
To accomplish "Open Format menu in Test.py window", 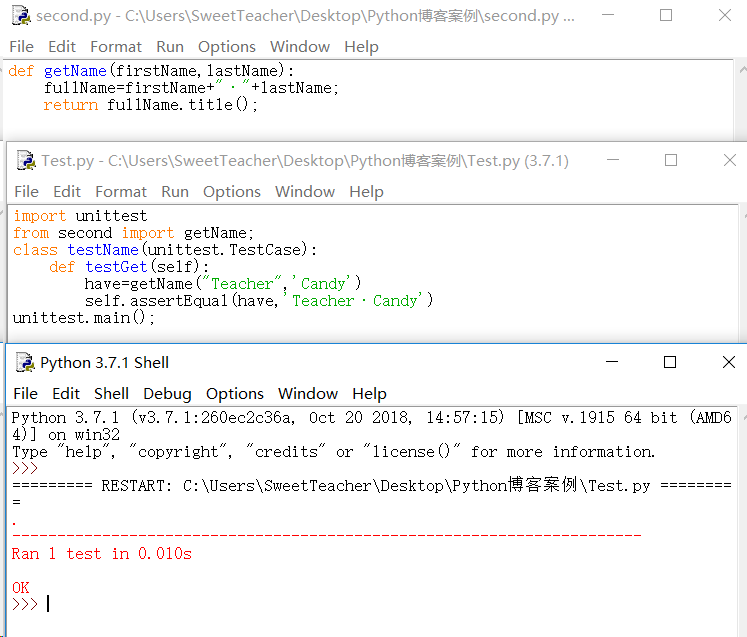I will [x=121, y=192].
